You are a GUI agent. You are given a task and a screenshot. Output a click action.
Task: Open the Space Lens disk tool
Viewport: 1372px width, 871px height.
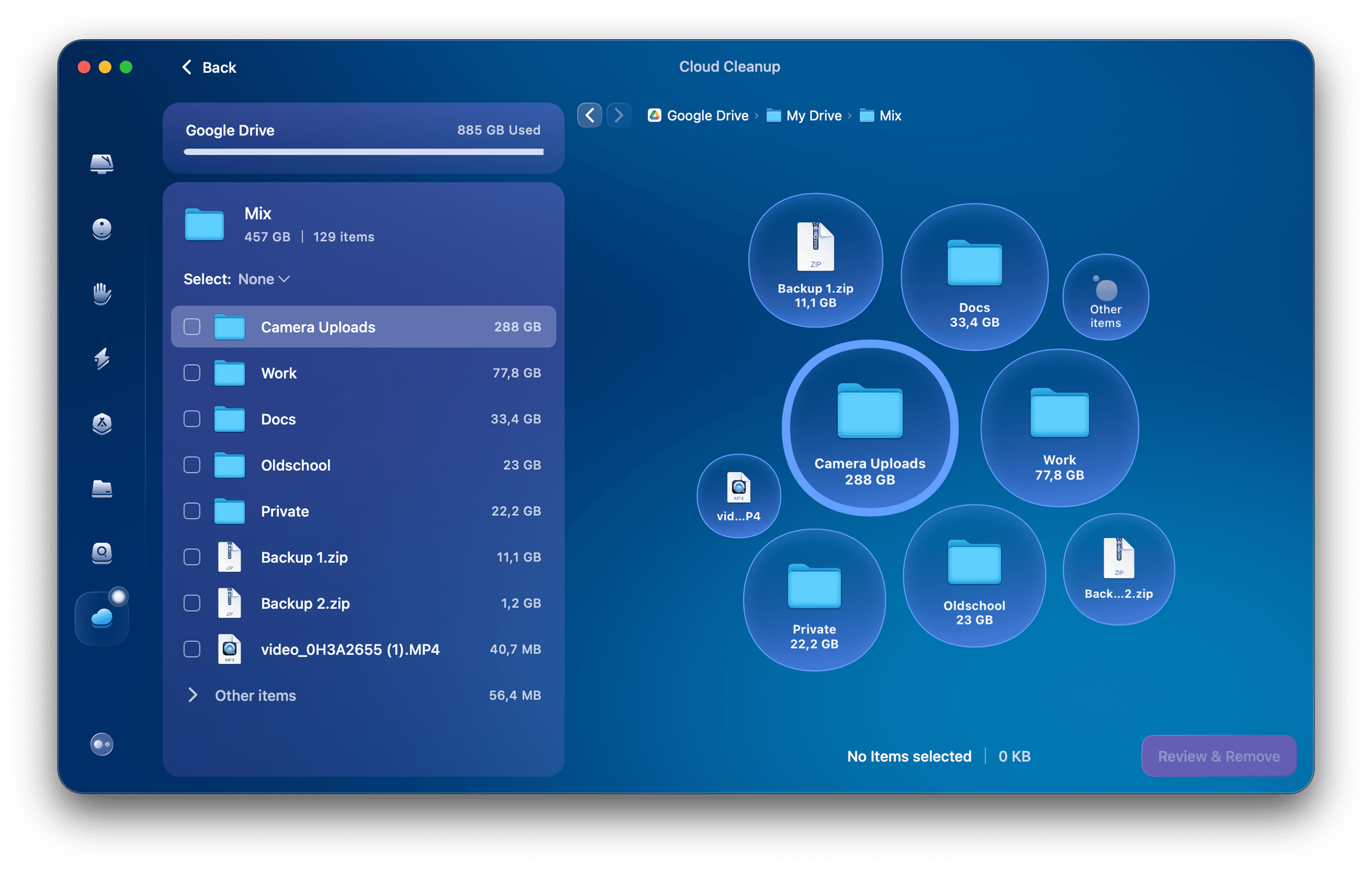(103, 553)
